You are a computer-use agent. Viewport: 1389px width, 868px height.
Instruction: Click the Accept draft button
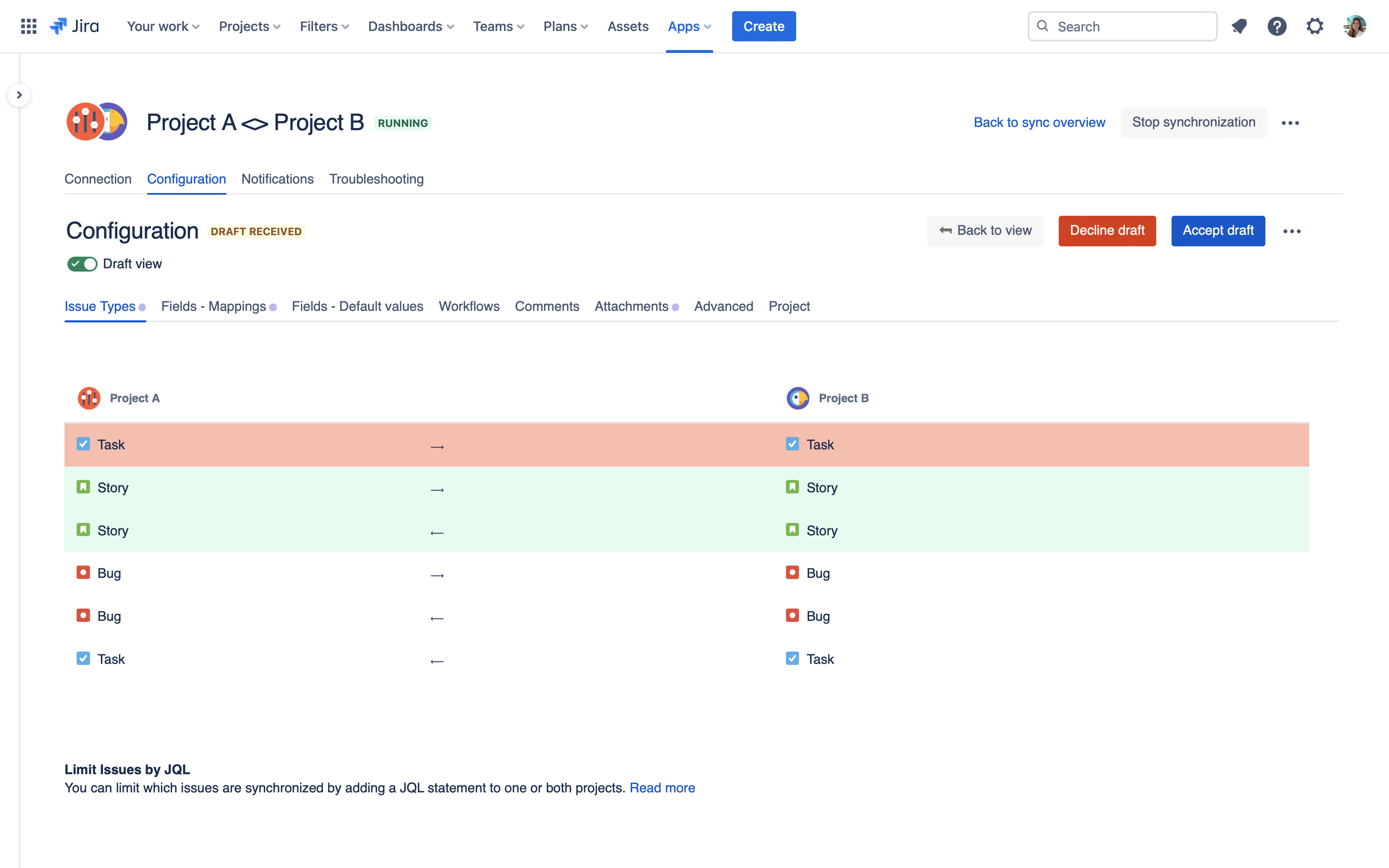pos(1218,231)
